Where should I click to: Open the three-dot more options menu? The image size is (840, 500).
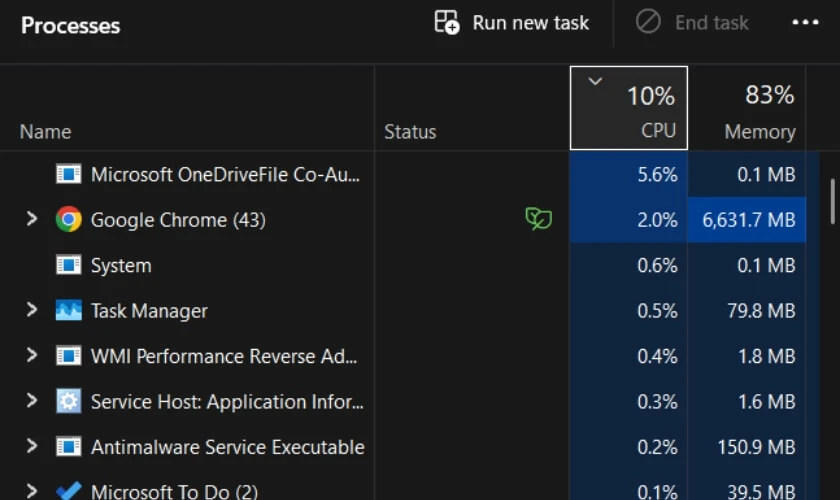[805, 22]
